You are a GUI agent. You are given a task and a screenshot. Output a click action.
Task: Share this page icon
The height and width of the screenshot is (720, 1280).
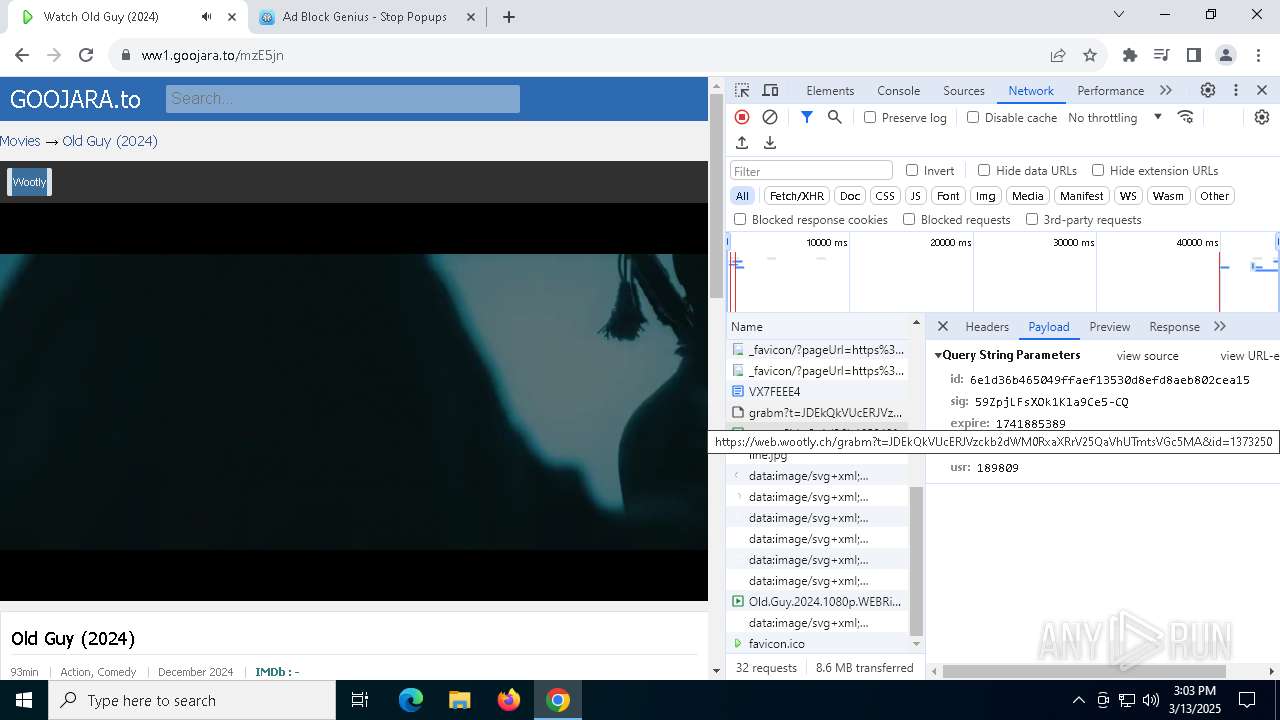click(1058, 55)
